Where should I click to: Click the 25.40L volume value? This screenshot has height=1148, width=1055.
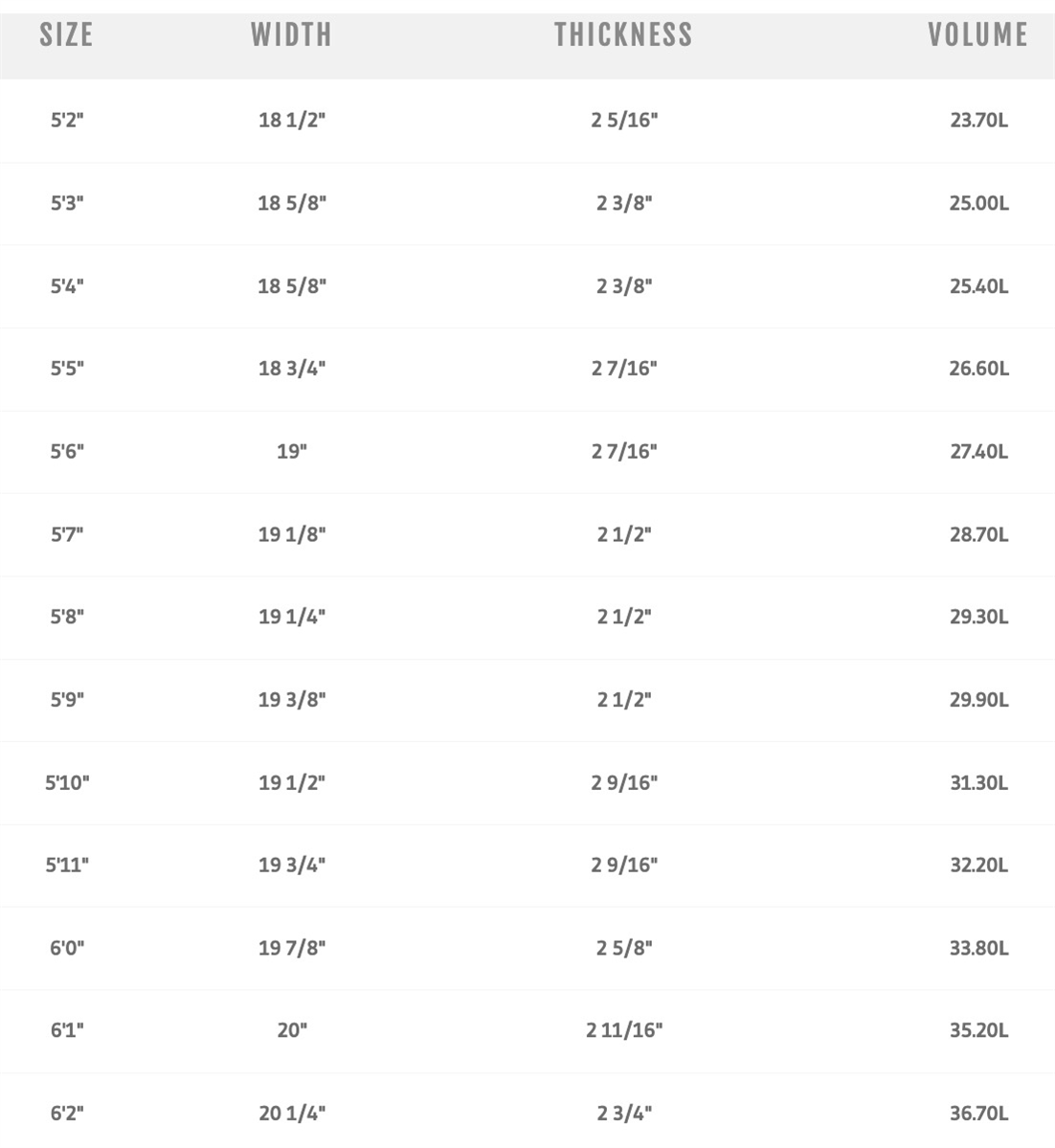978,285
